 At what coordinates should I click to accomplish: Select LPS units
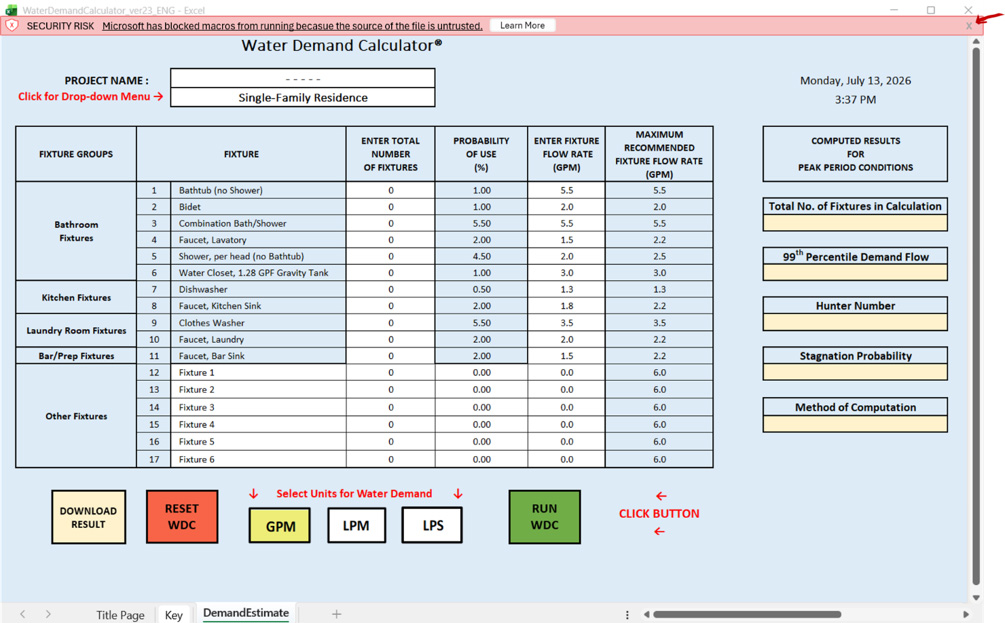(x=432, y=526)
